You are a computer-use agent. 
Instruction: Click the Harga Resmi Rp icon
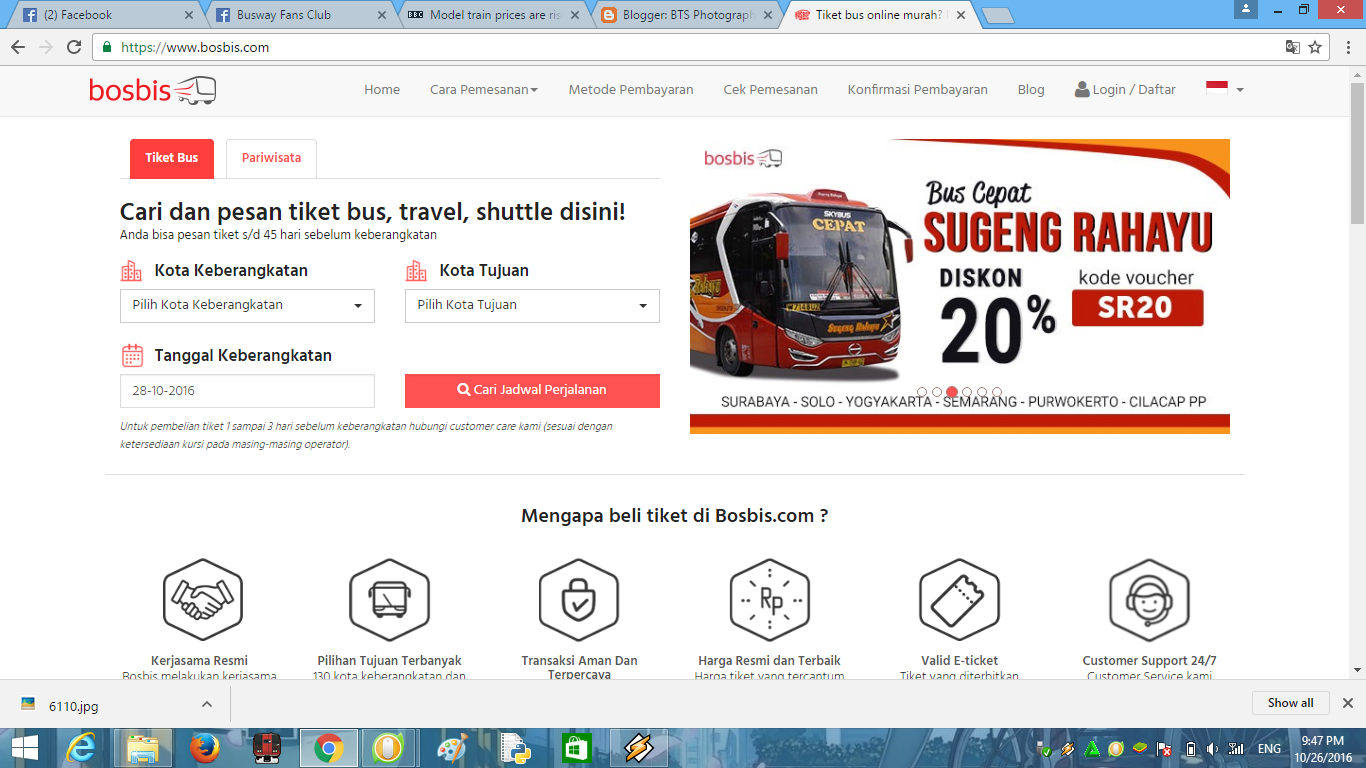[769, 600]
